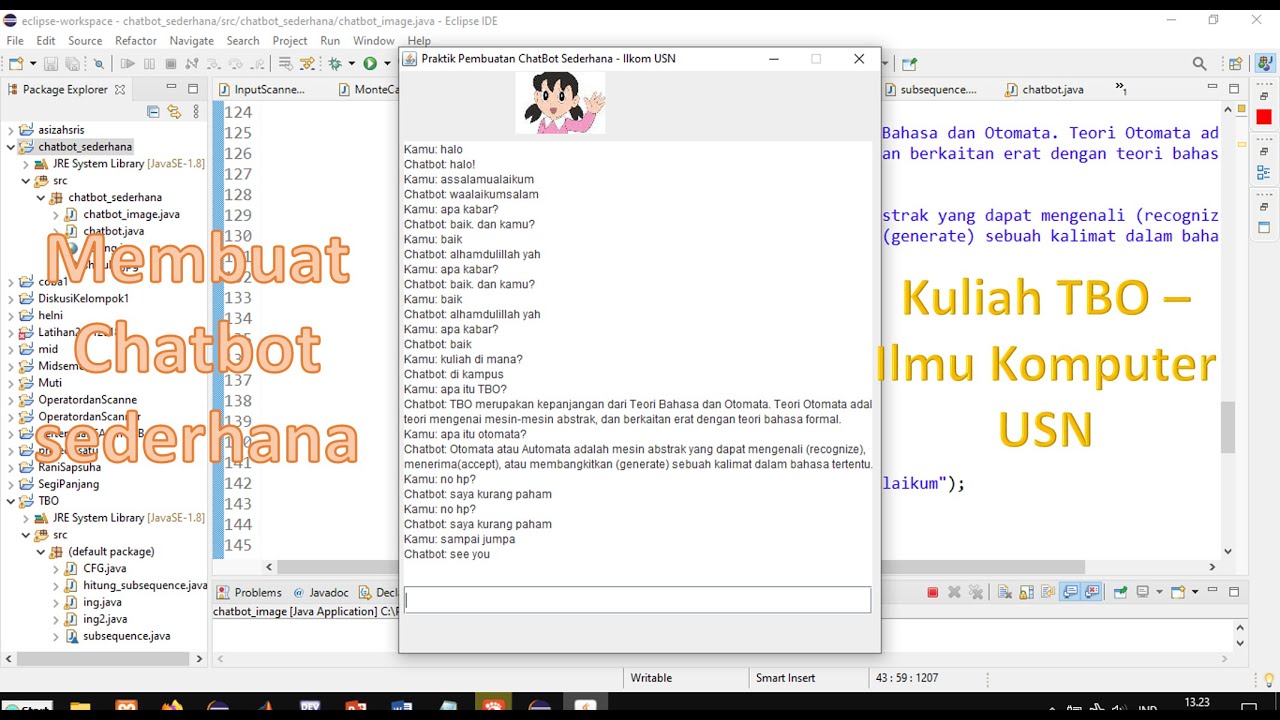Open the Navigate menu
Screen dimensions: 1280x720
point(192,41)
